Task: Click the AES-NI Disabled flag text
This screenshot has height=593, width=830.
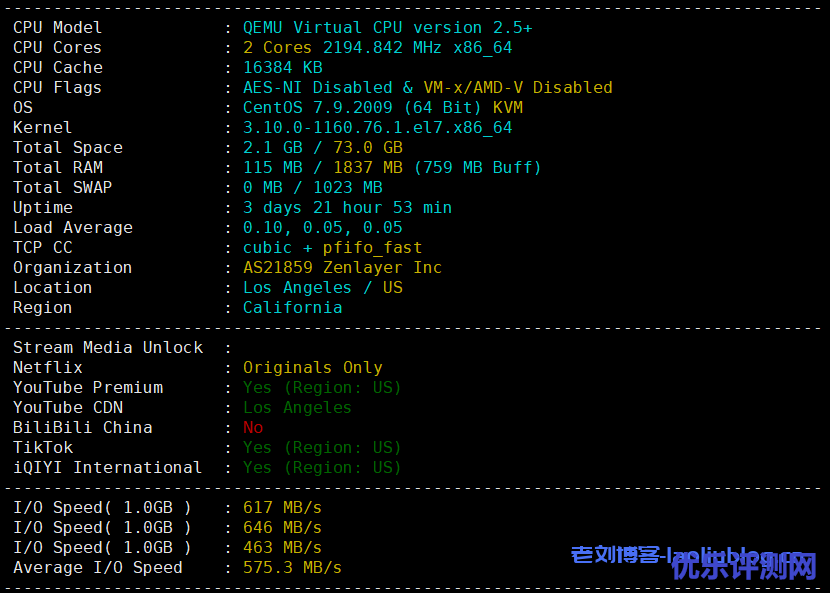Action: pyautogui.click(x=317, y=88)
